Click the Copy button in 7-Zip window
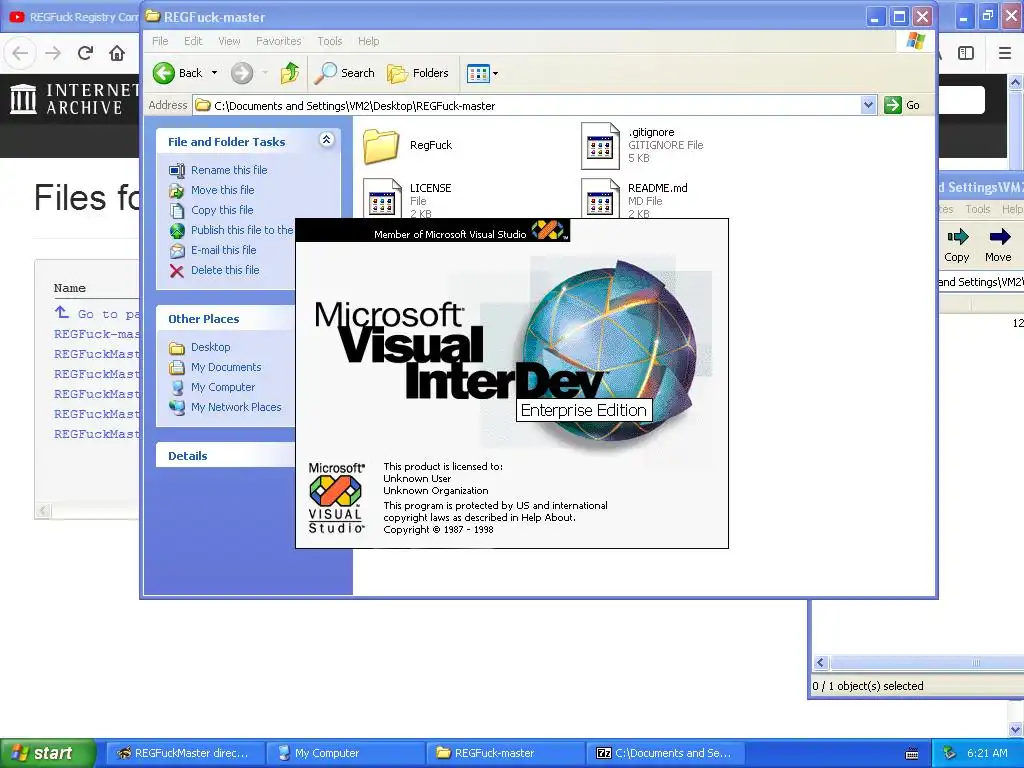Image resolution: width=1024 pixels, height=768 pixels. [957, 244]
